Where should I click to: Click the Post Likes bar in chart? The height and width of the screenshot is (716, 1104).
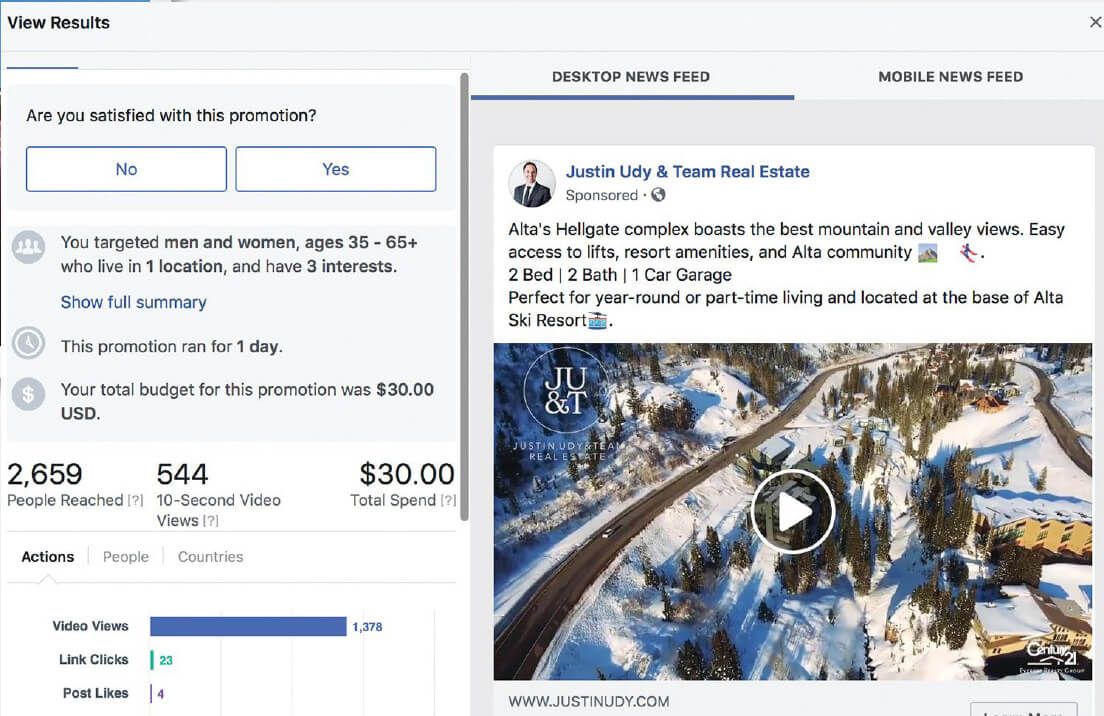pos(151,693)
